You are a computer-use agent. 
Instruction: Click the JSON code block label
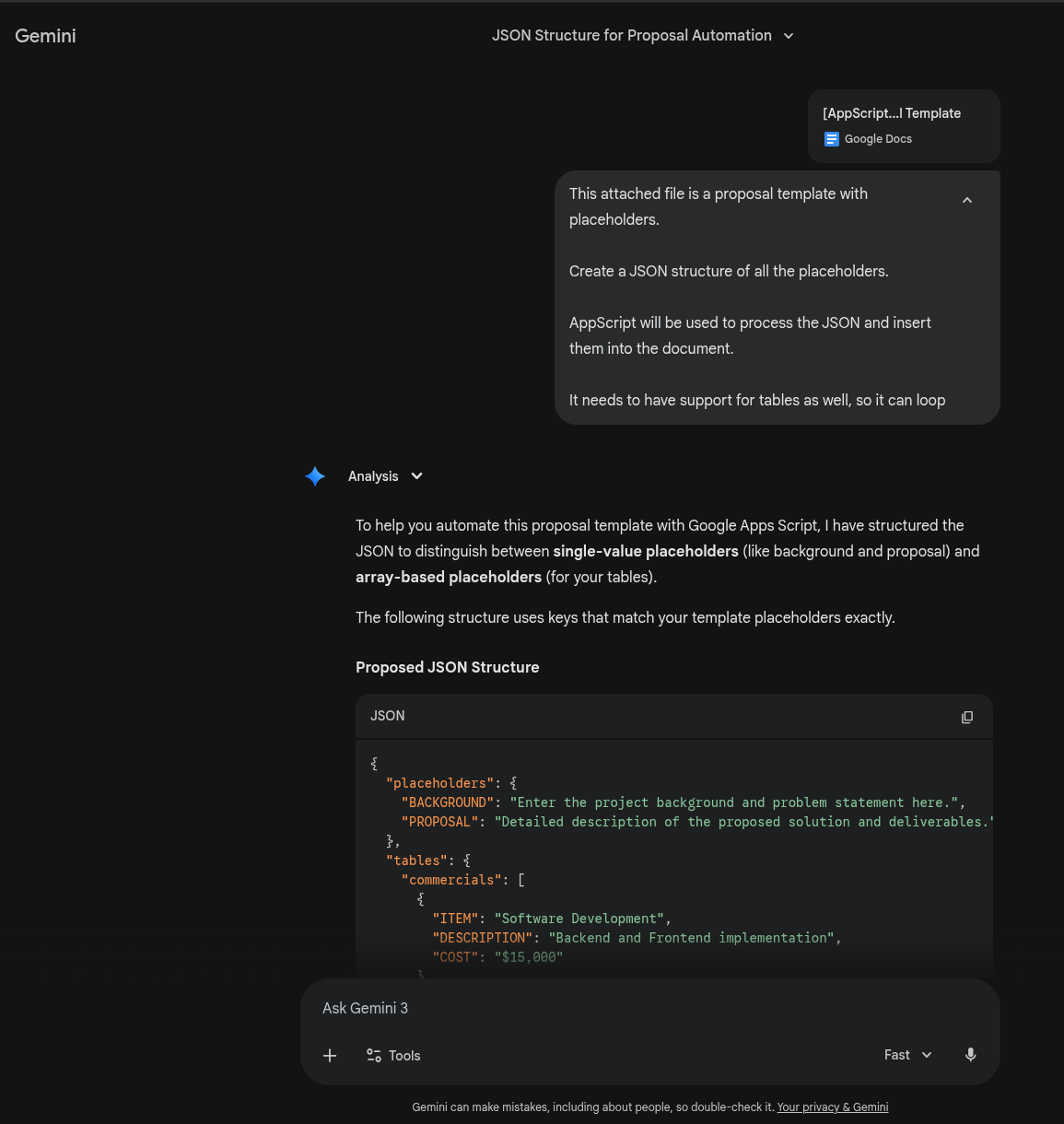coord(387,716)
